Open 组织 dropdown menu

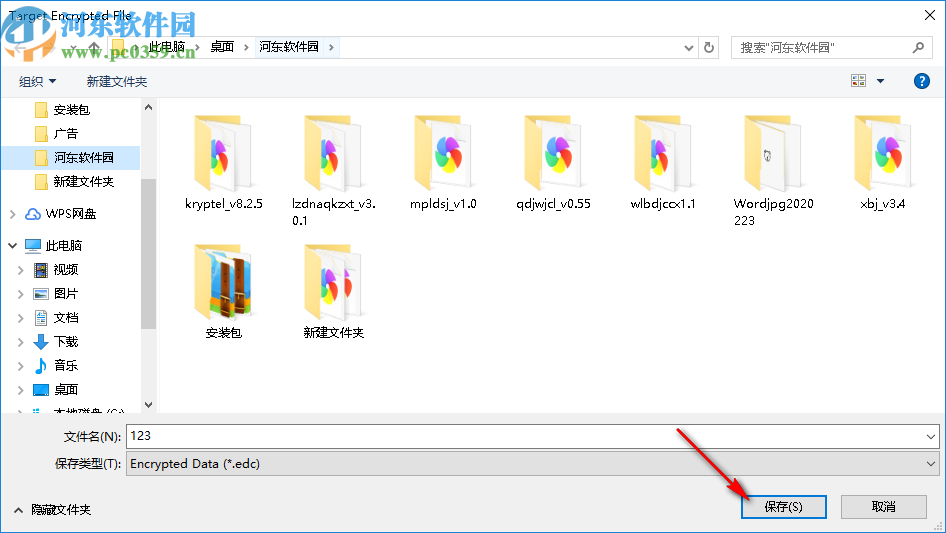coord(37,81)
